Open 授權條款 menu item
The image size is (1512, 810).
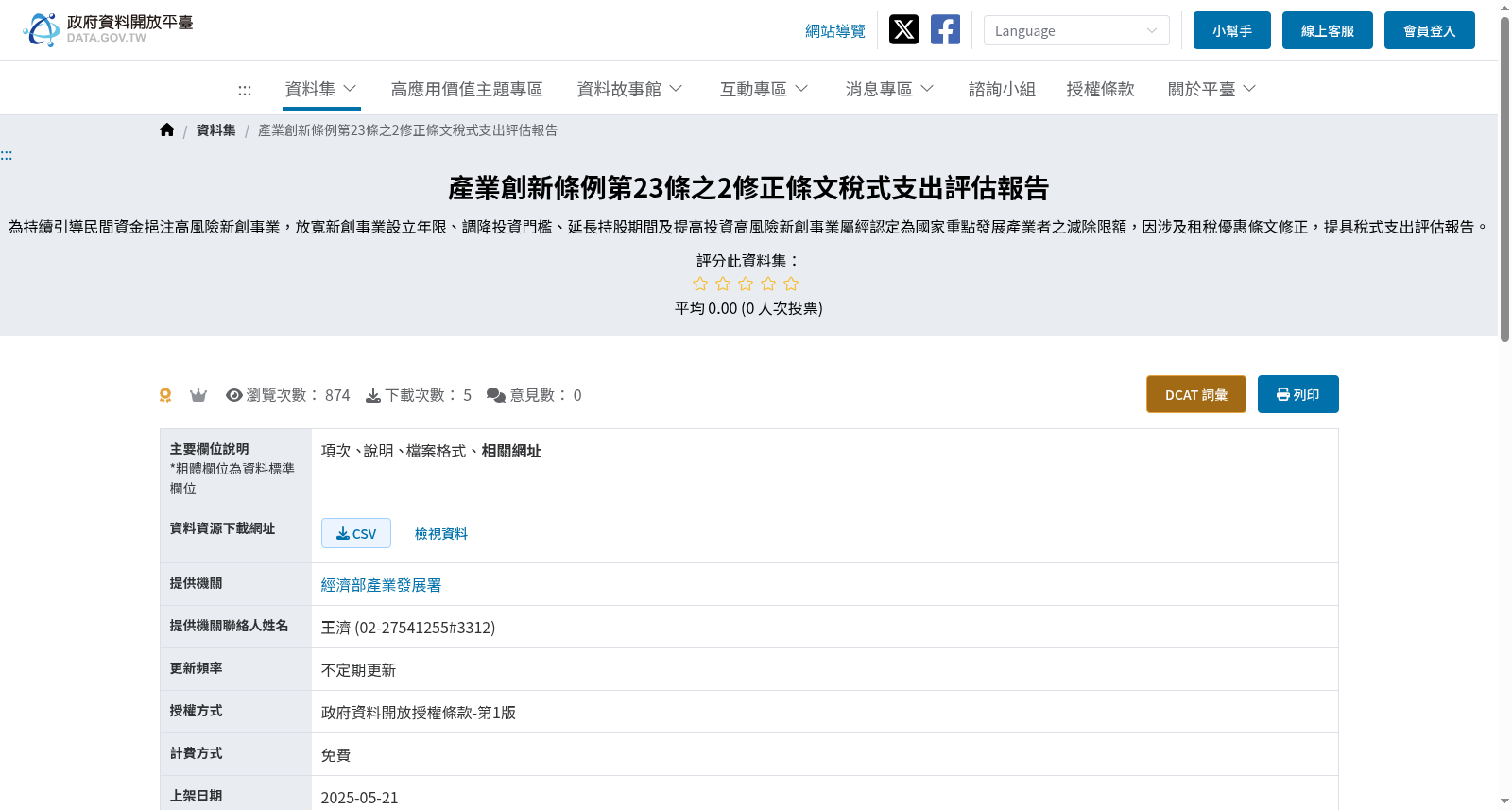point(1100,89)
